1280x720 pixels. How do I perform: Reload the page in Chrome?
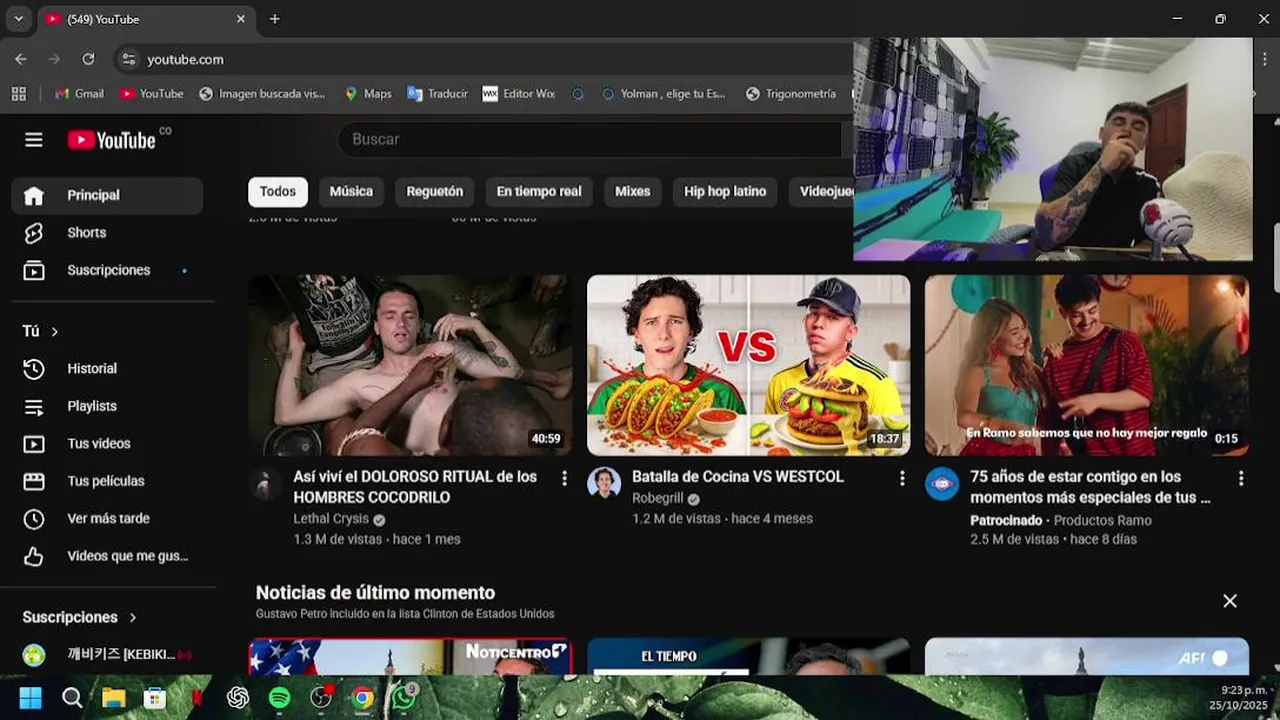click(88, 59)
